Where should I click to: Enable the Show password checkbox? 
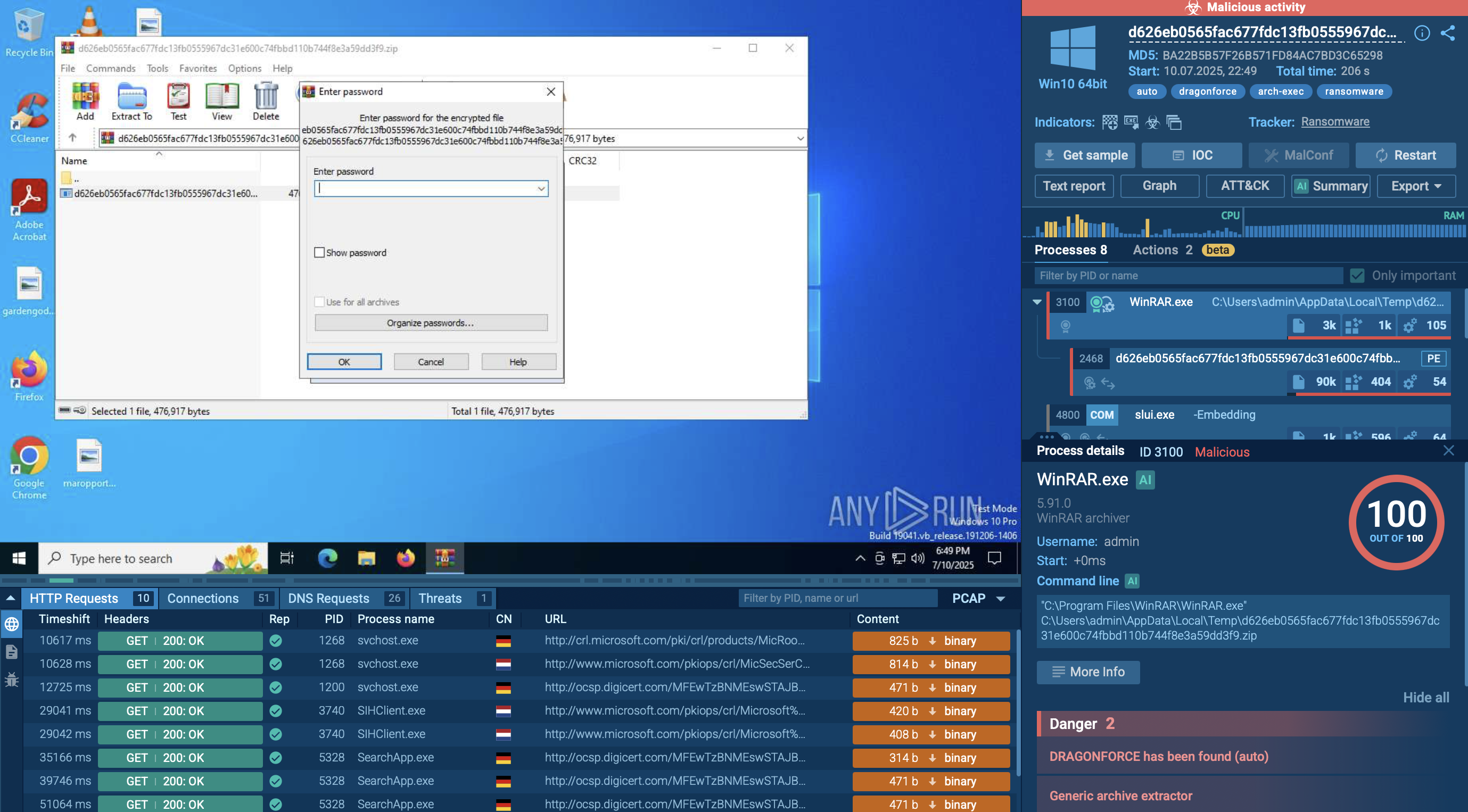click(x=320, y=252)
